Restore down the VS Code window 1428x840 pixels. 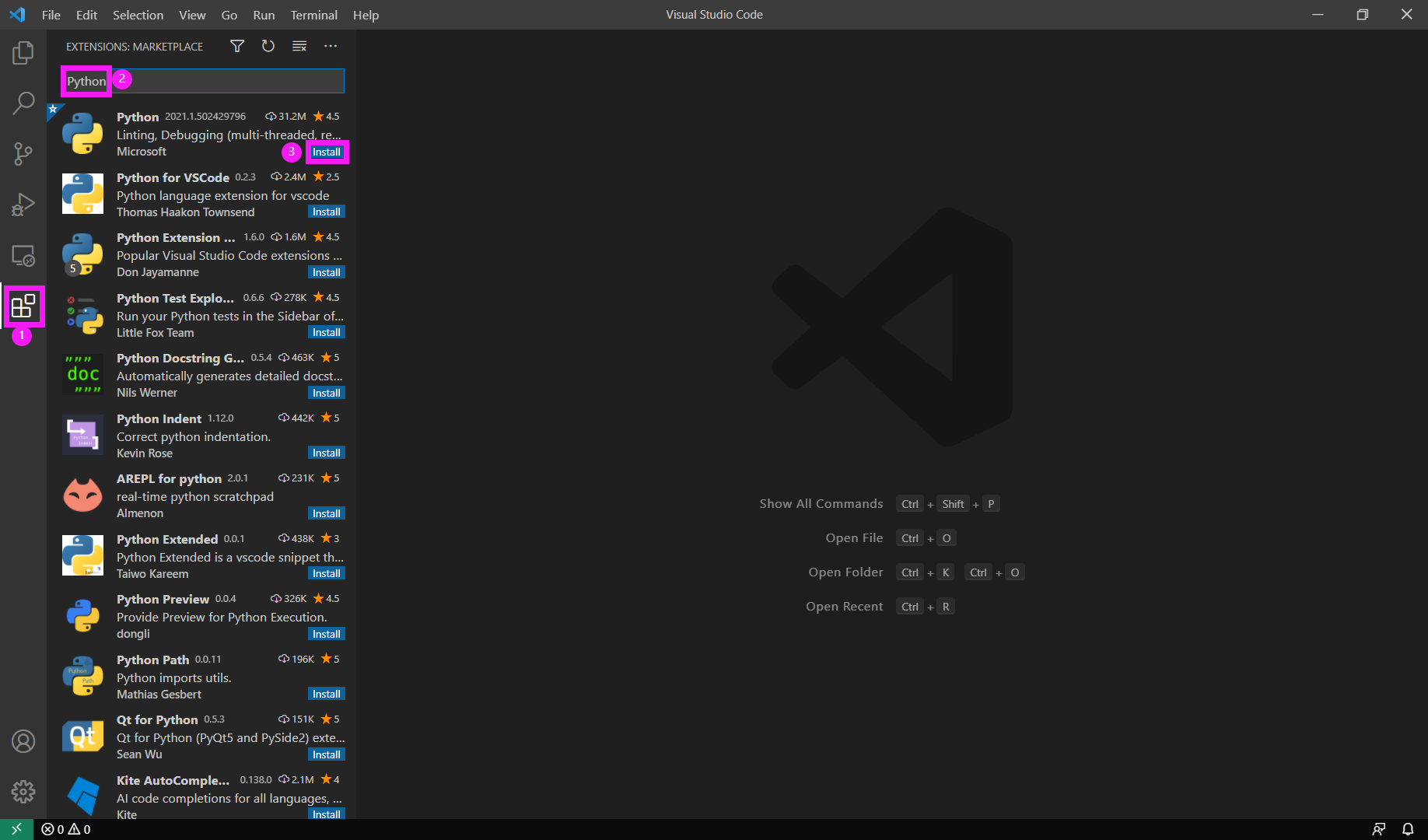pyautogui.click(x=1362, y=15)
